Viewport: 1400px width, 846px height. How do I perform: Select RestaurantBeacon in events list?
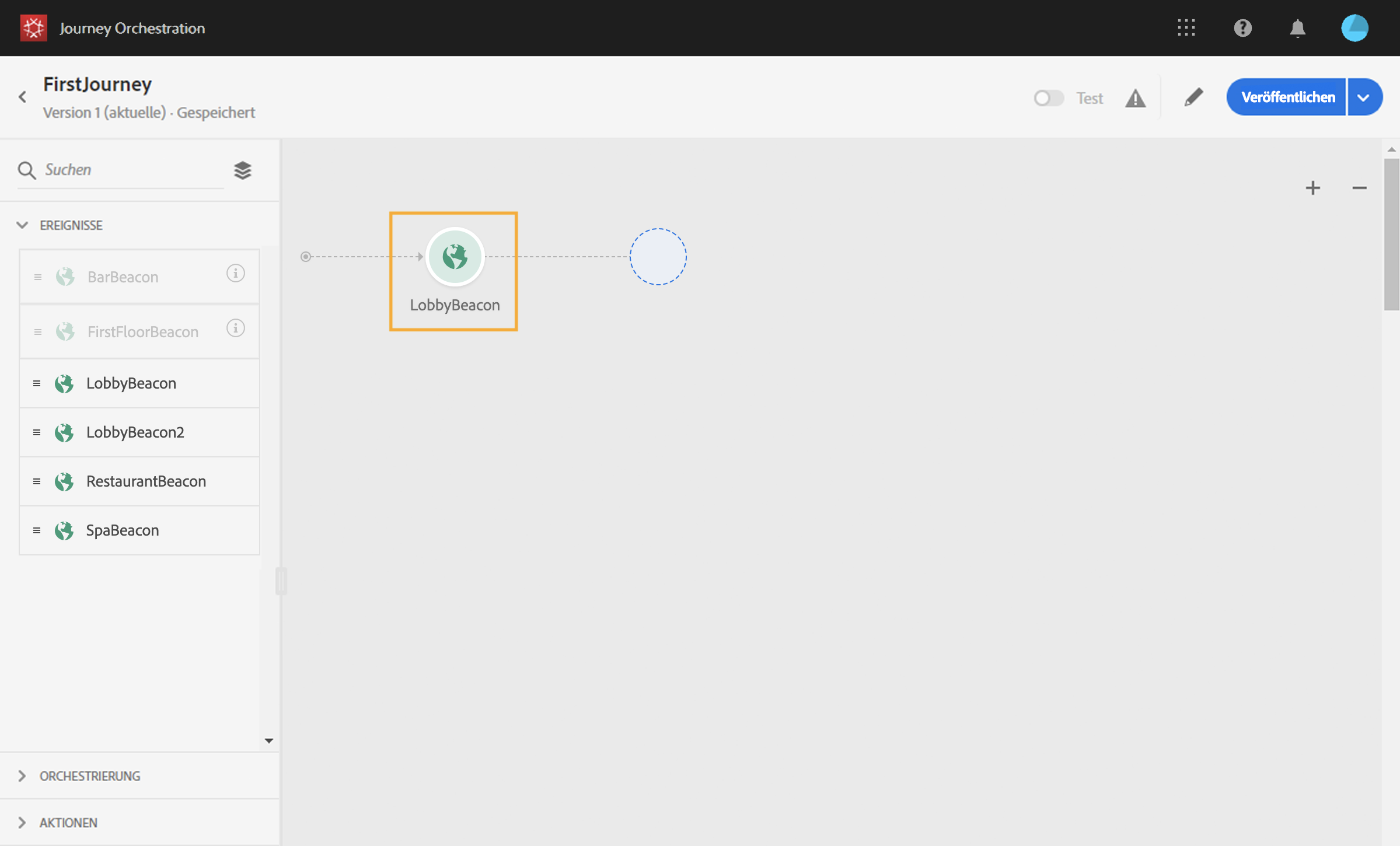(x=139, y=481)
